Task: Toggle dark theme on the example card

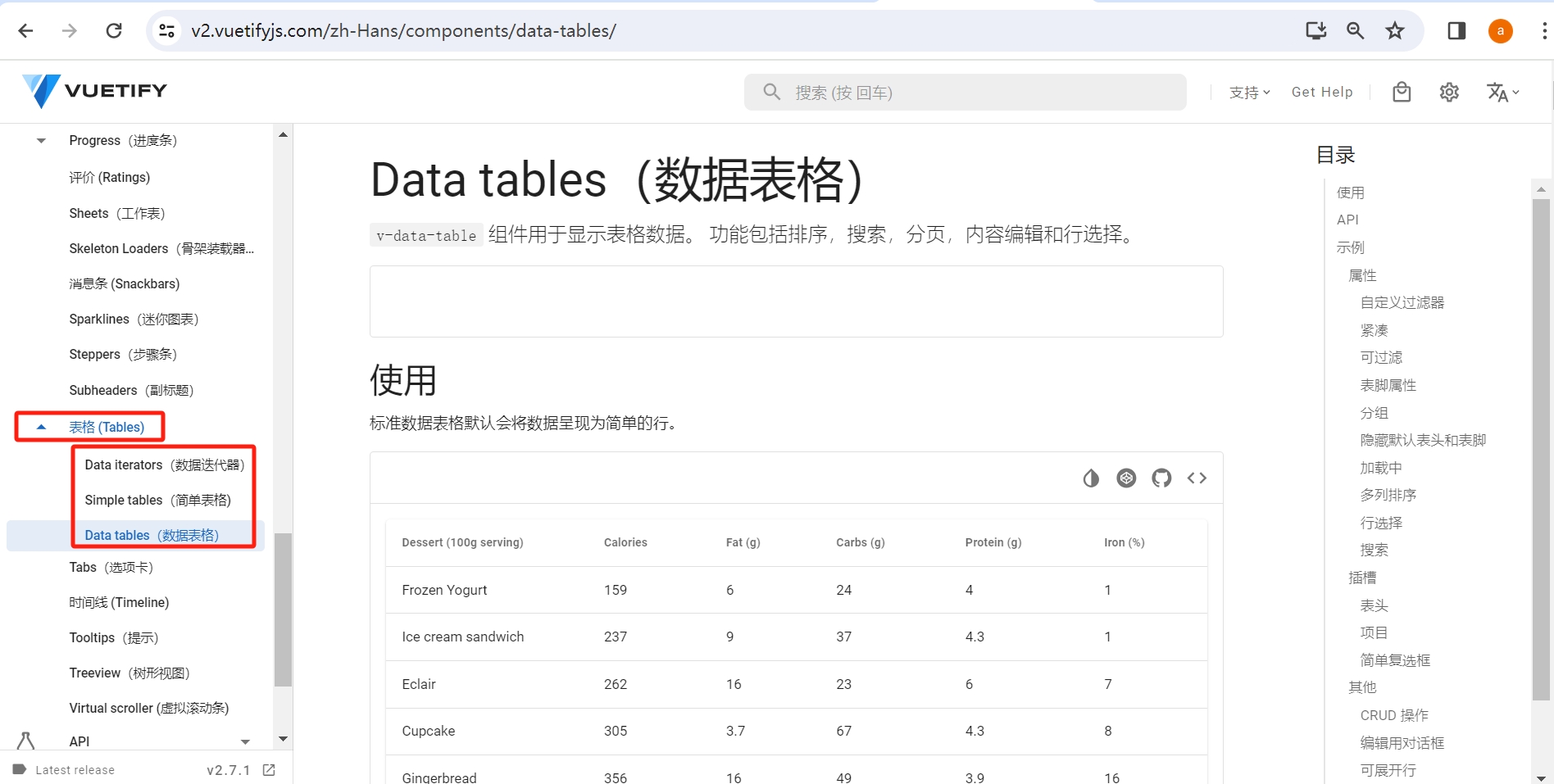Action: 1090,478
